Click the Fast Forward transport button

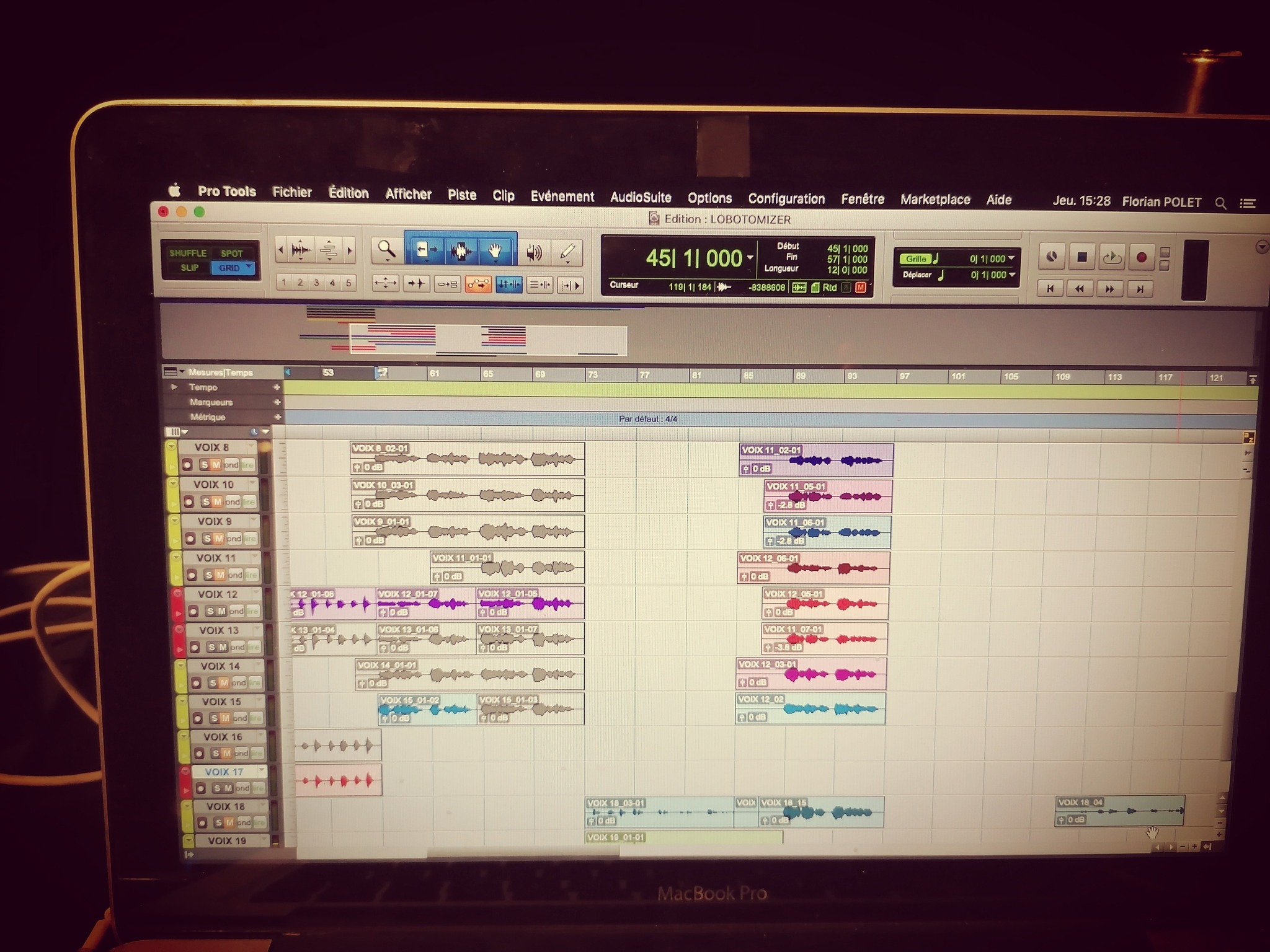tap(1109, 289)
